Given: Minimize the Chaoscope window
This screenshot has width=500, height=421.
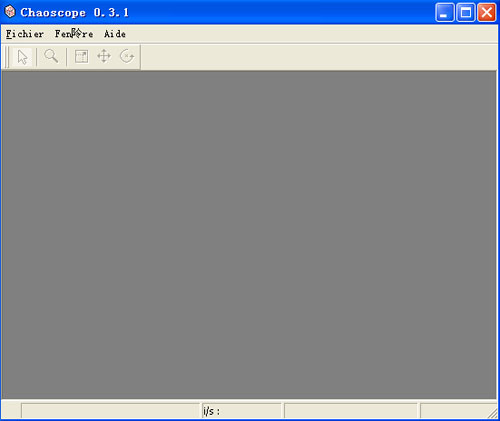Looking at the screenshot, I should (x=444, y=13).
